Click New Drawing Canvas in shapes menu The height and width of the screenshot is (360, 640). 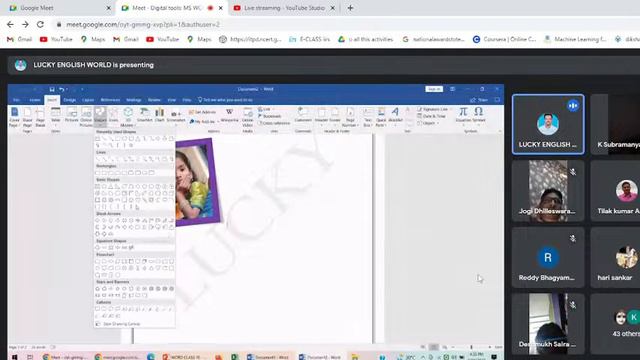[x=121, y=324]
